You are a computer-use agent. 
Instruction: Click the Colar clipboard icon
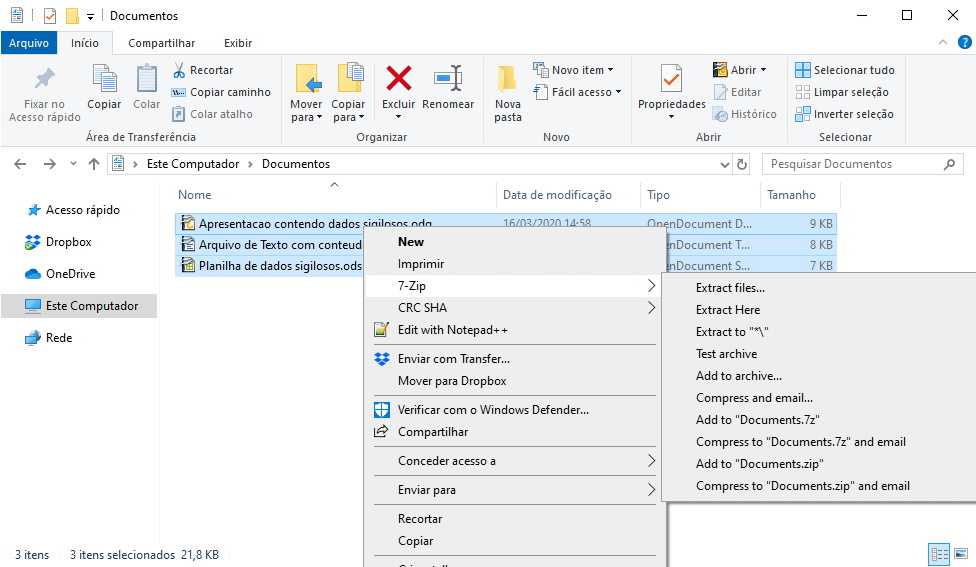point(146,78)
